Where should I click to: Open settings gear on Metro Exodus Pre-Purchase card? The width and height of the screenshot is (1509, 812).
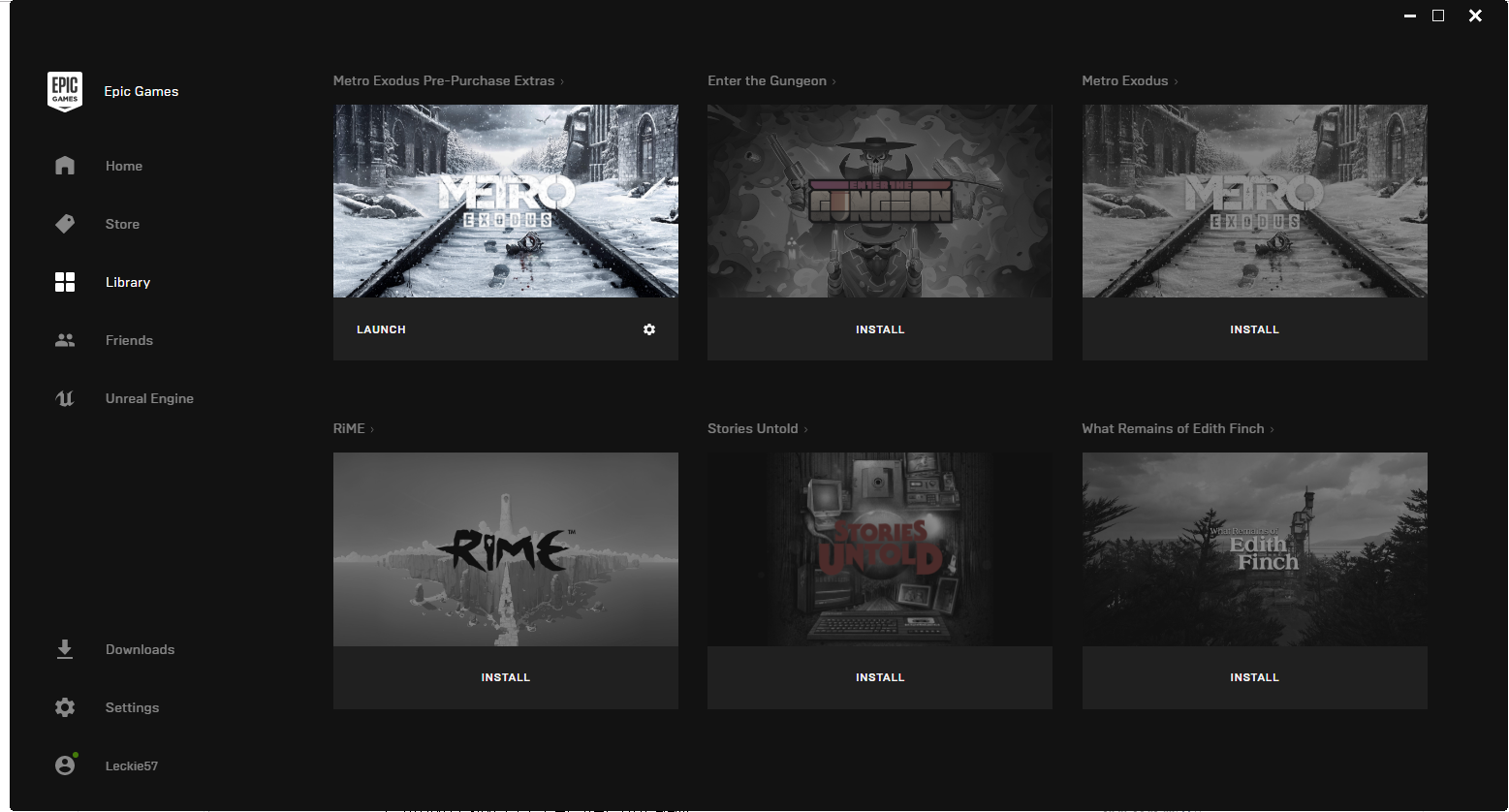point(649,329)
